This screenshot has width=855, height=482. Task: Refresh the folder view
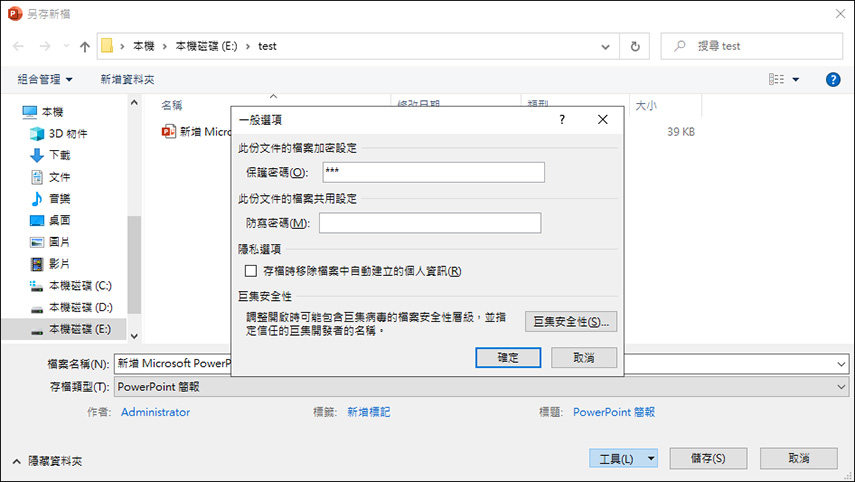tap(635, 46)
